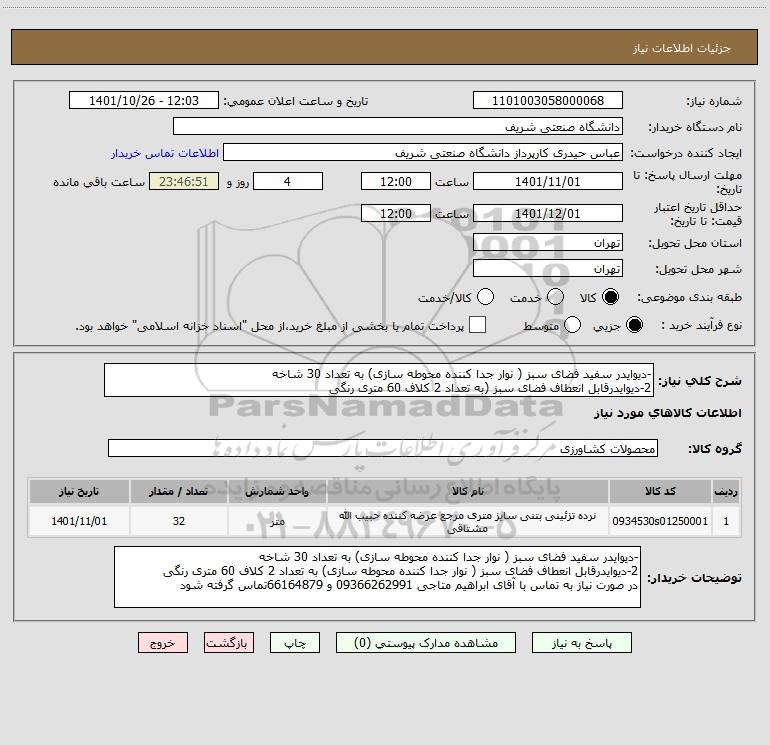Click the گروه کالا محصولات کشاورزی field

tap(383, 448)
